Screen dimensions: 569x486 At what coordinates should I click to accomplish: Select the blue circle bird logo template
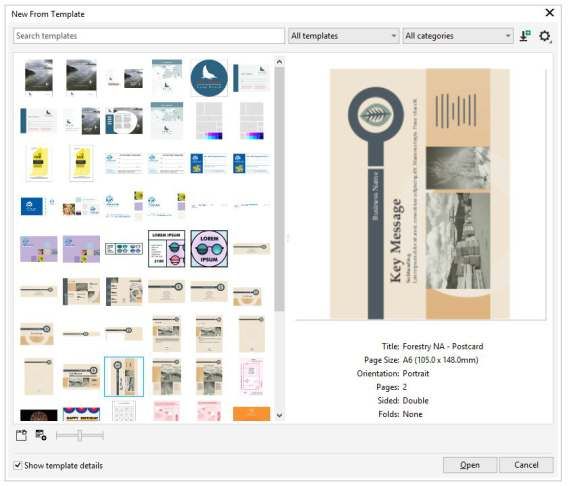(209, 78)
